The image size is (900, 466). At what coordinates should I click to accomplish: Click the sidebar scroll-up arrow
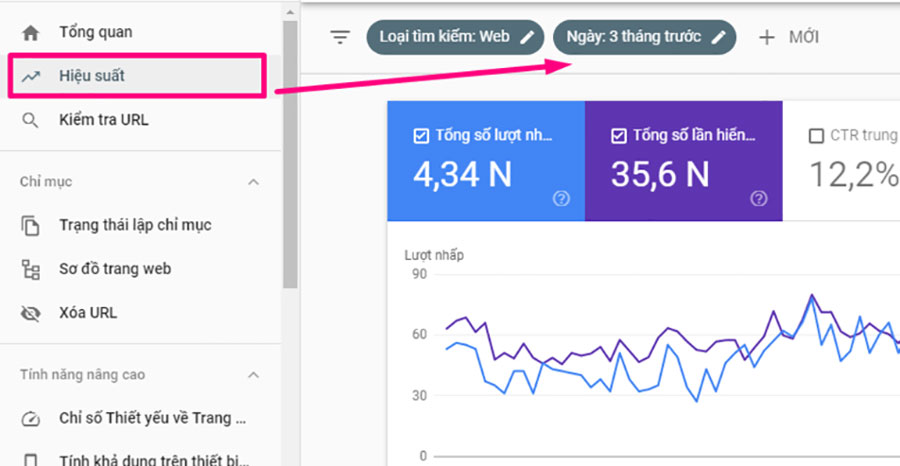point(290,11)
